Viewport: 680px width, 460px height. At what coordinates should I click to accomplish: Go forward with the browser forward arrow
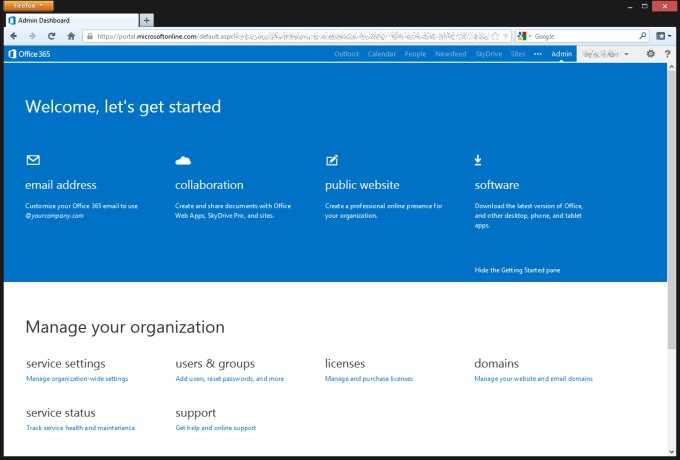(x=32, y=36)
